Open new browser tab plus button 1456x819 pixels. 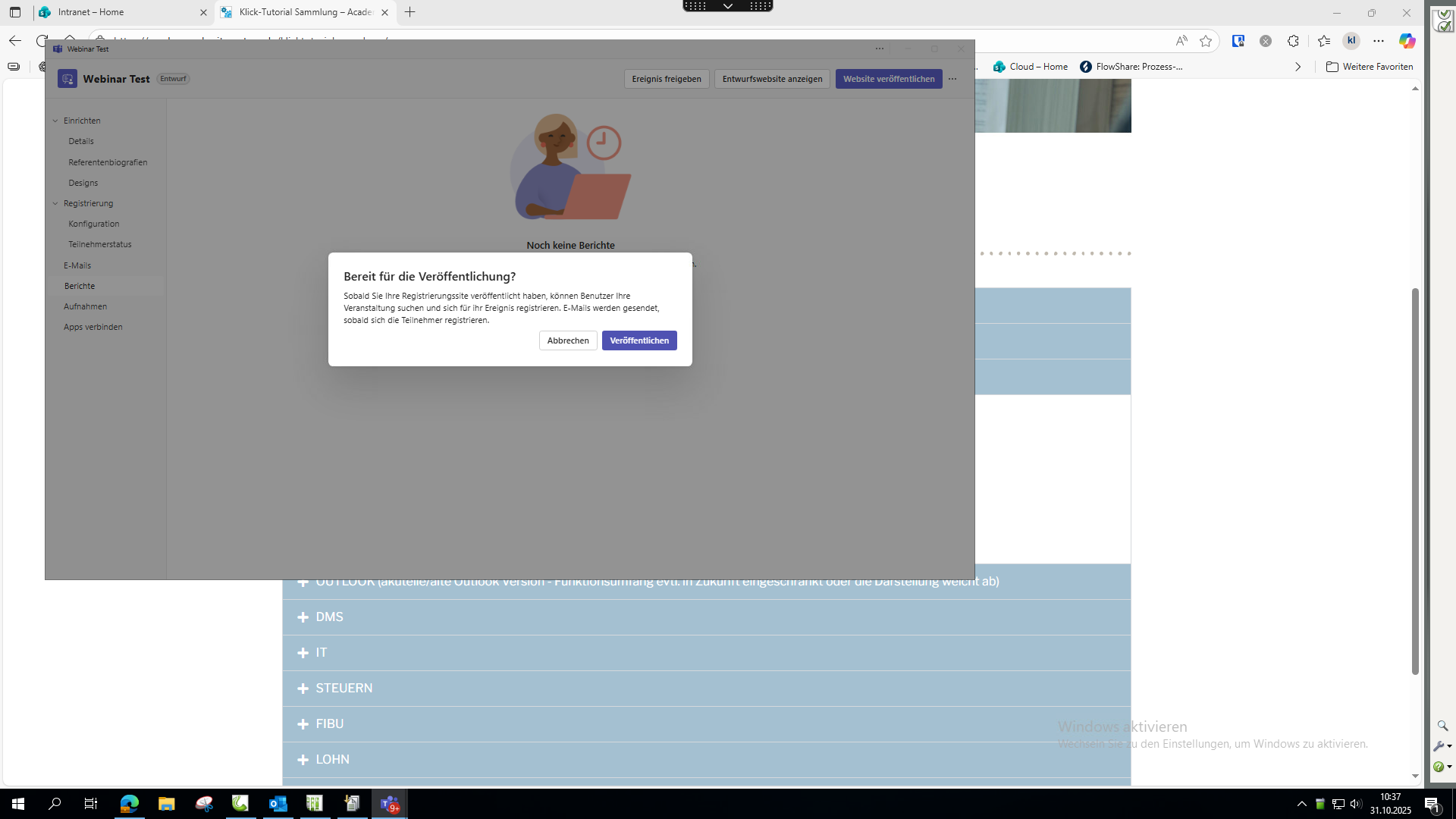(x=410, y=12)
